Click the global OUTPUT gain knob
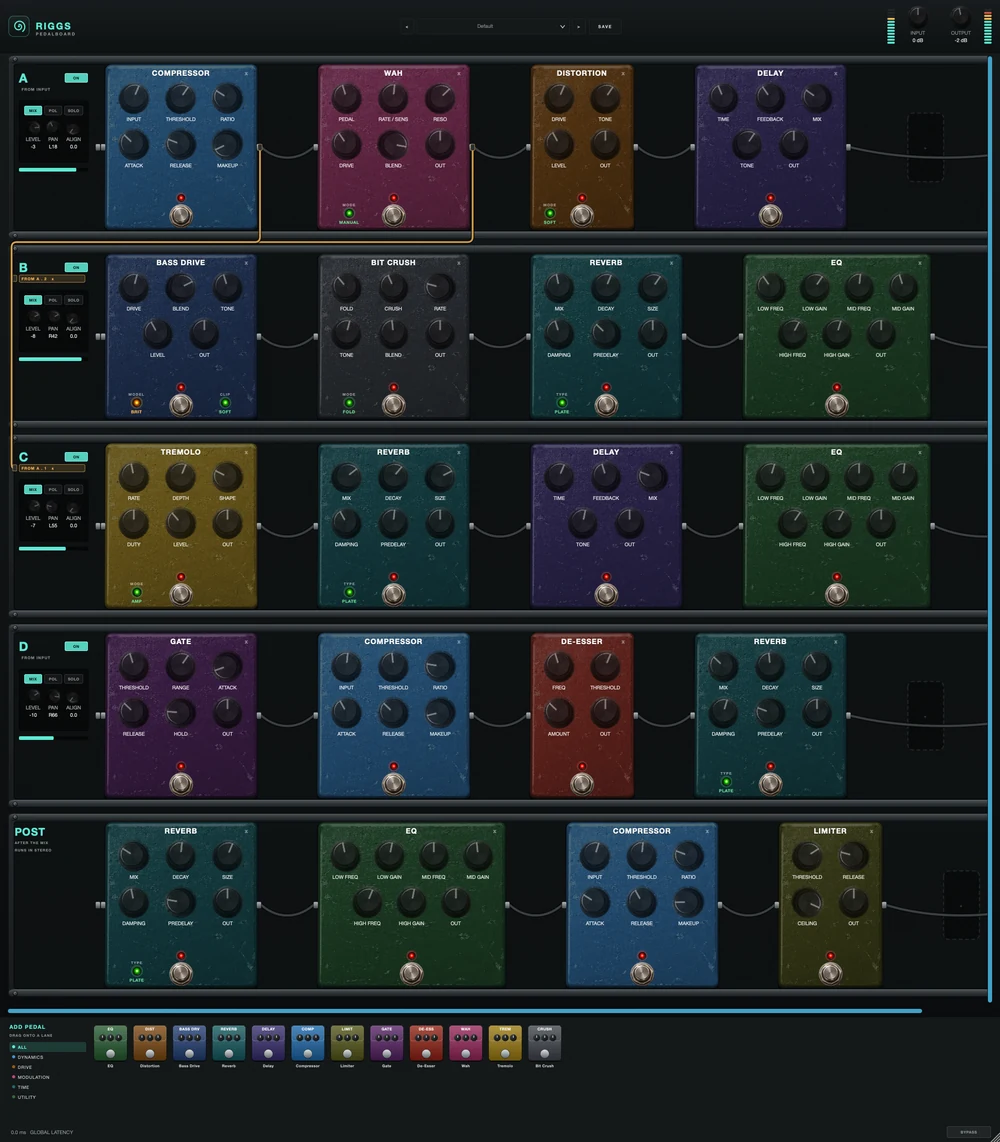The height and width of the screenshot is (1142, 1000). (x=960, y=16)
